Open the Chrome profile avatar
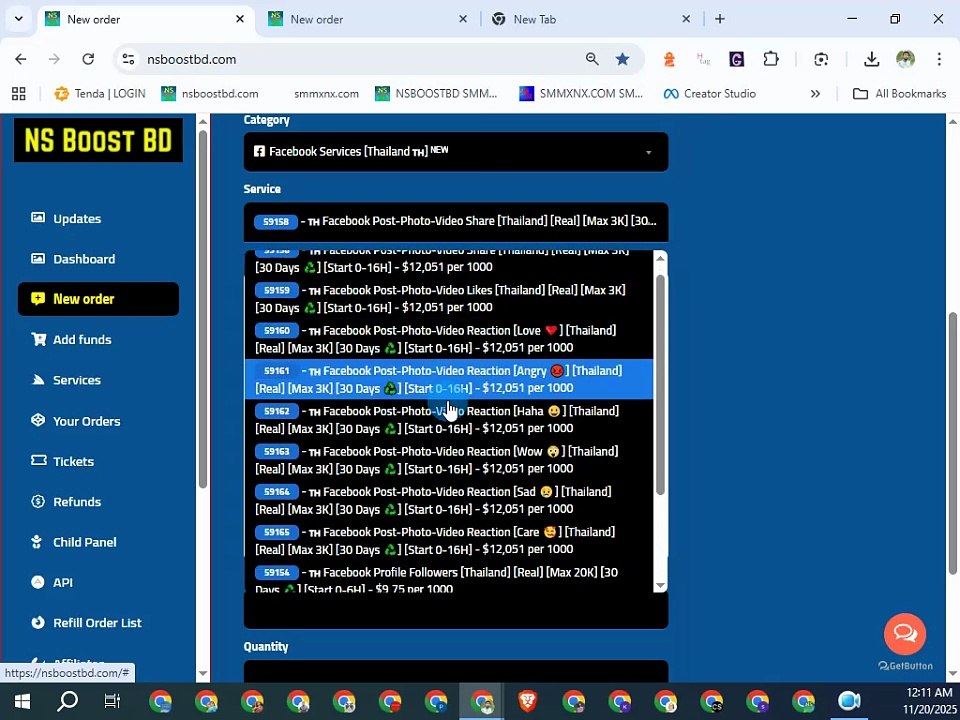960x720 pixels. coord(906,59)
